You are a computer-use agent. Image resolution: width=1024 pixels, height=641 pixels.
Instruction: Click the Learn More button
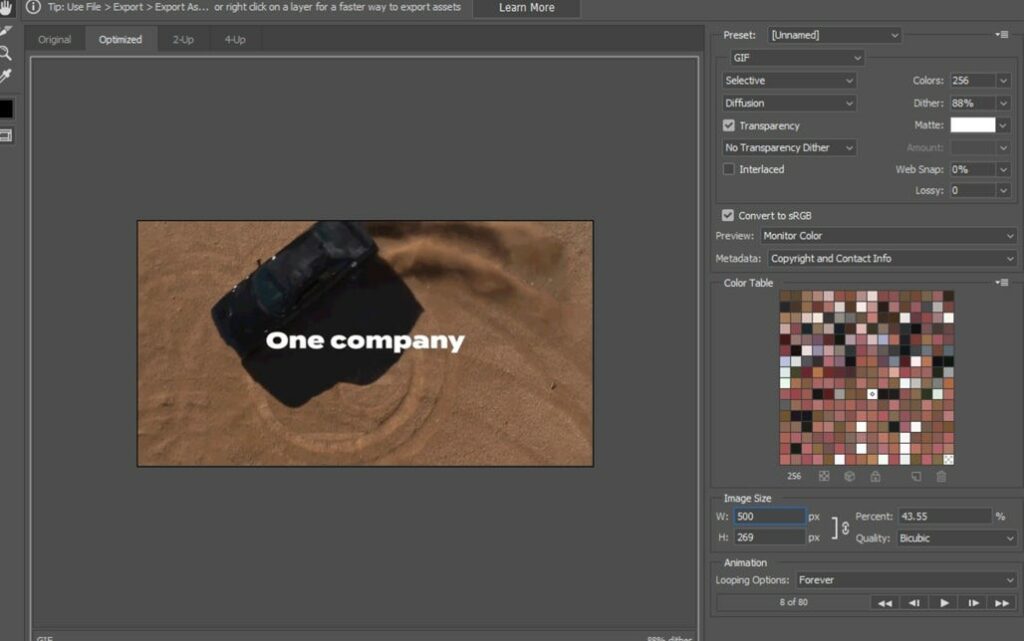pyautogui.click(x=526, y=8)
